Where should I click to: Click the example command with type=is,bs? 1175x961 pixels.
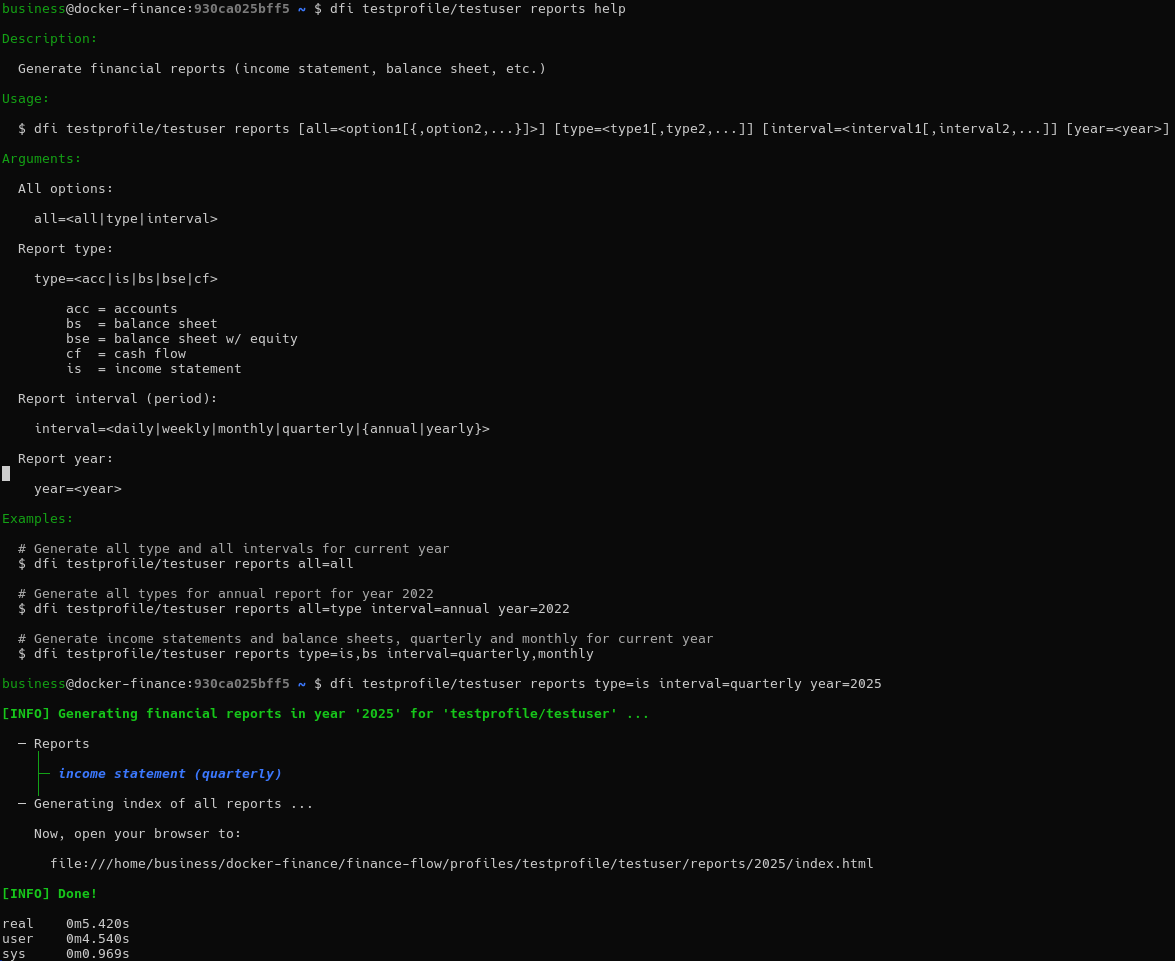click(313, 654)
